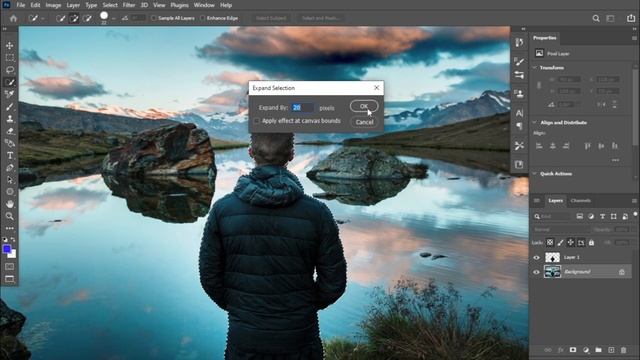Select the Move tool
Screen dimensions: 640x360
point(9,45)
